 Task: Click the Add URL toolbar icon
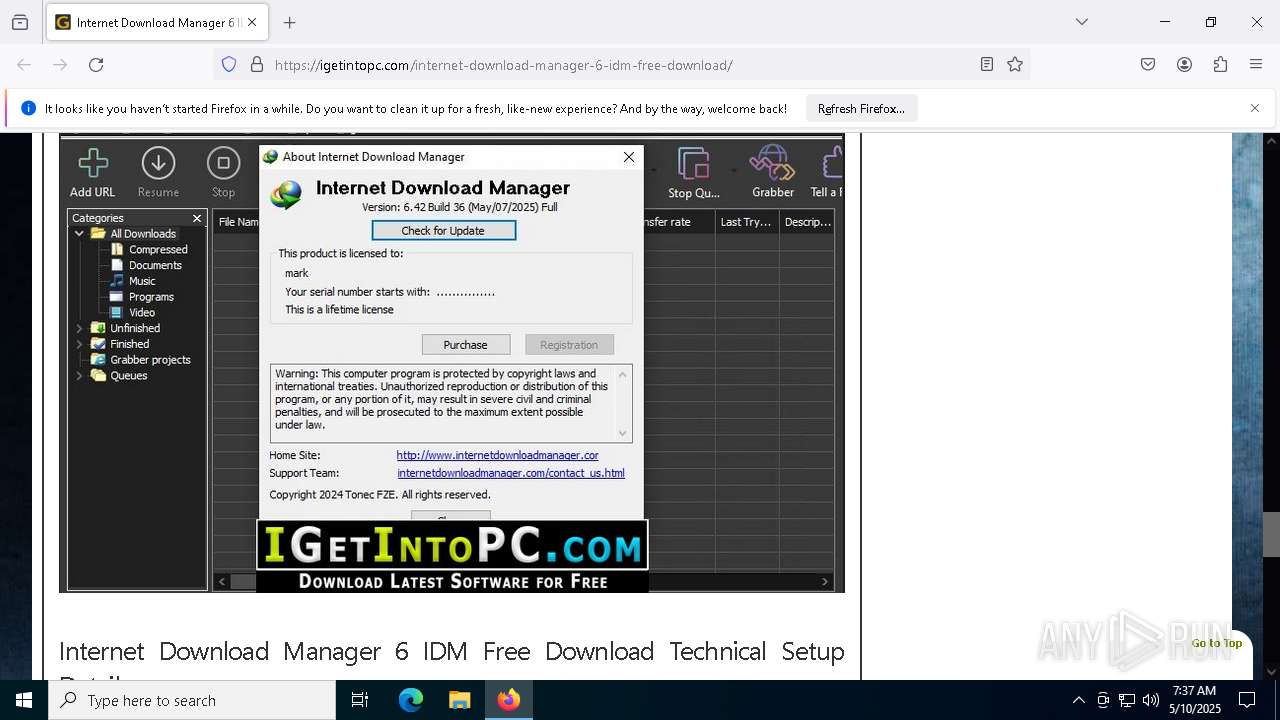coord(93,173)
